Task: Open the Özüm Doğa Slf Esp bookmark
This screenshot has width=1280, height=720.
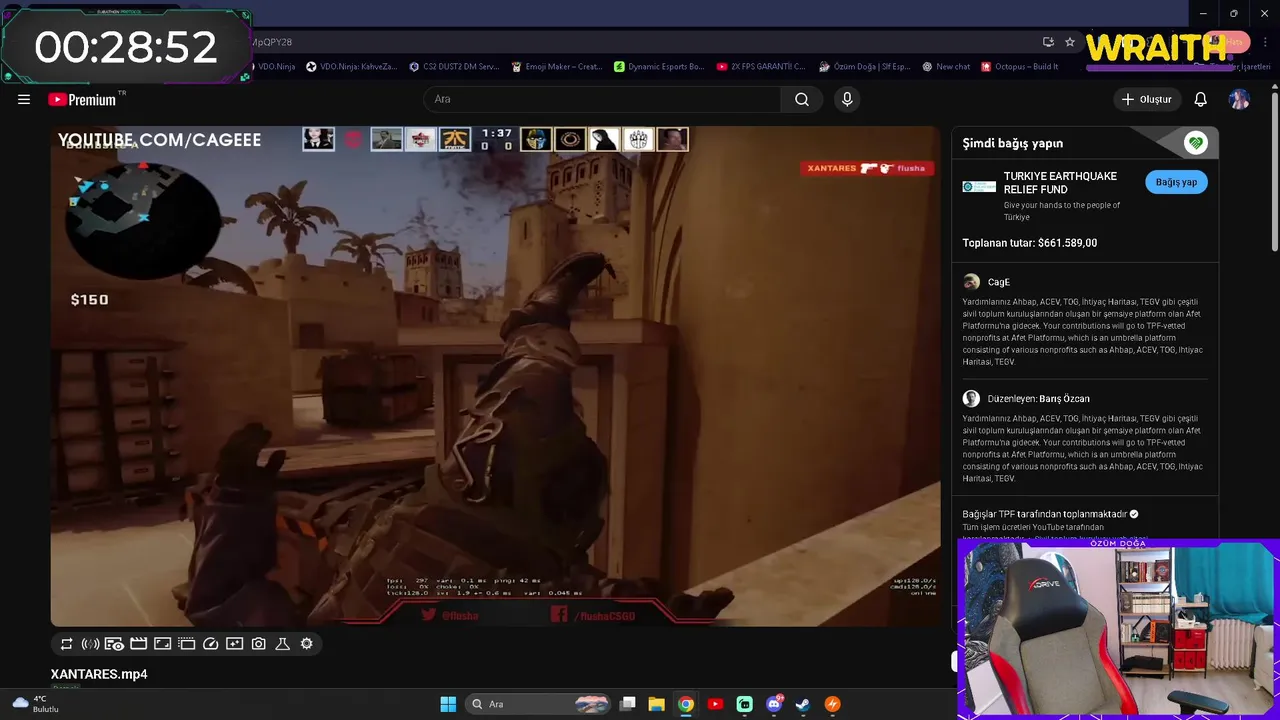Action: tap(864, 67)
